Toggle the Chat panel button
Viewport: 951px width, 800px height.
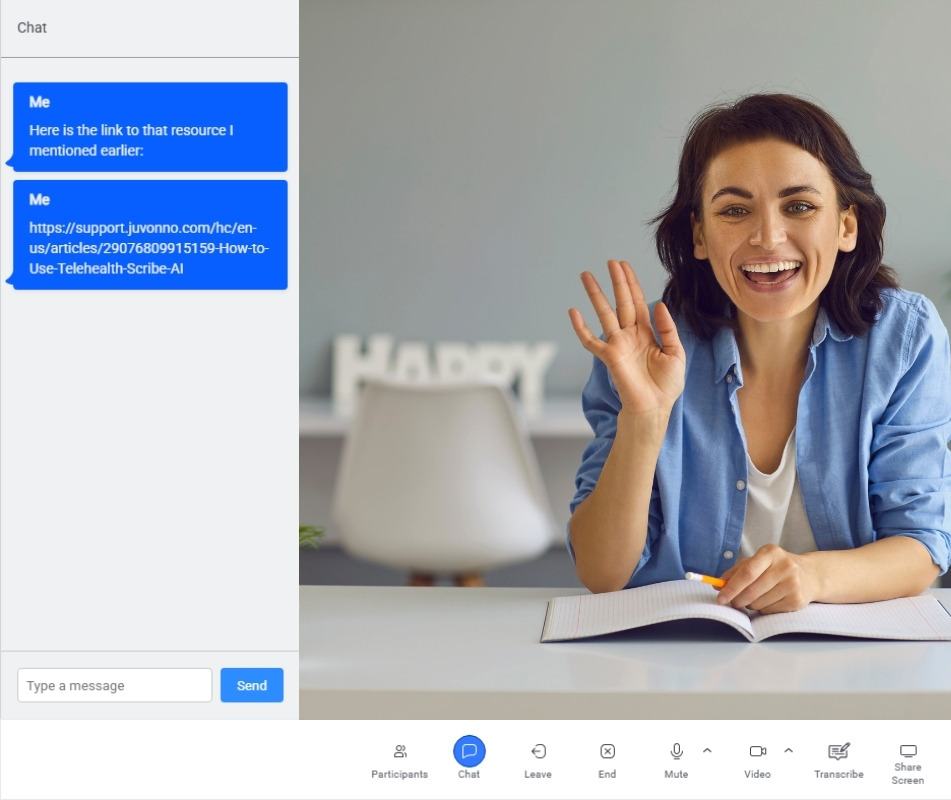pos(469,758)
